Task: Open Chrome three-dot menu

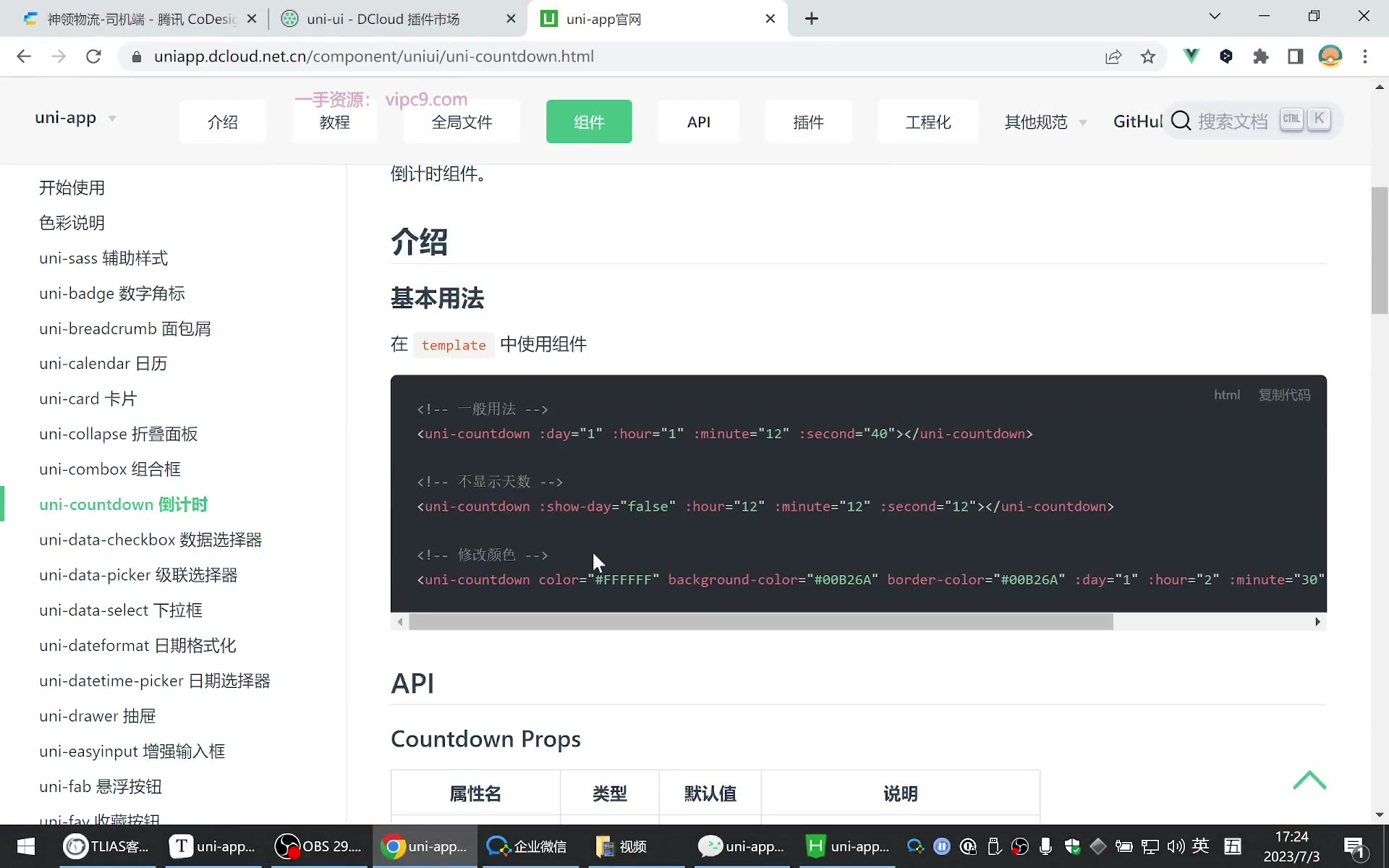Action: pos(1365,56)
